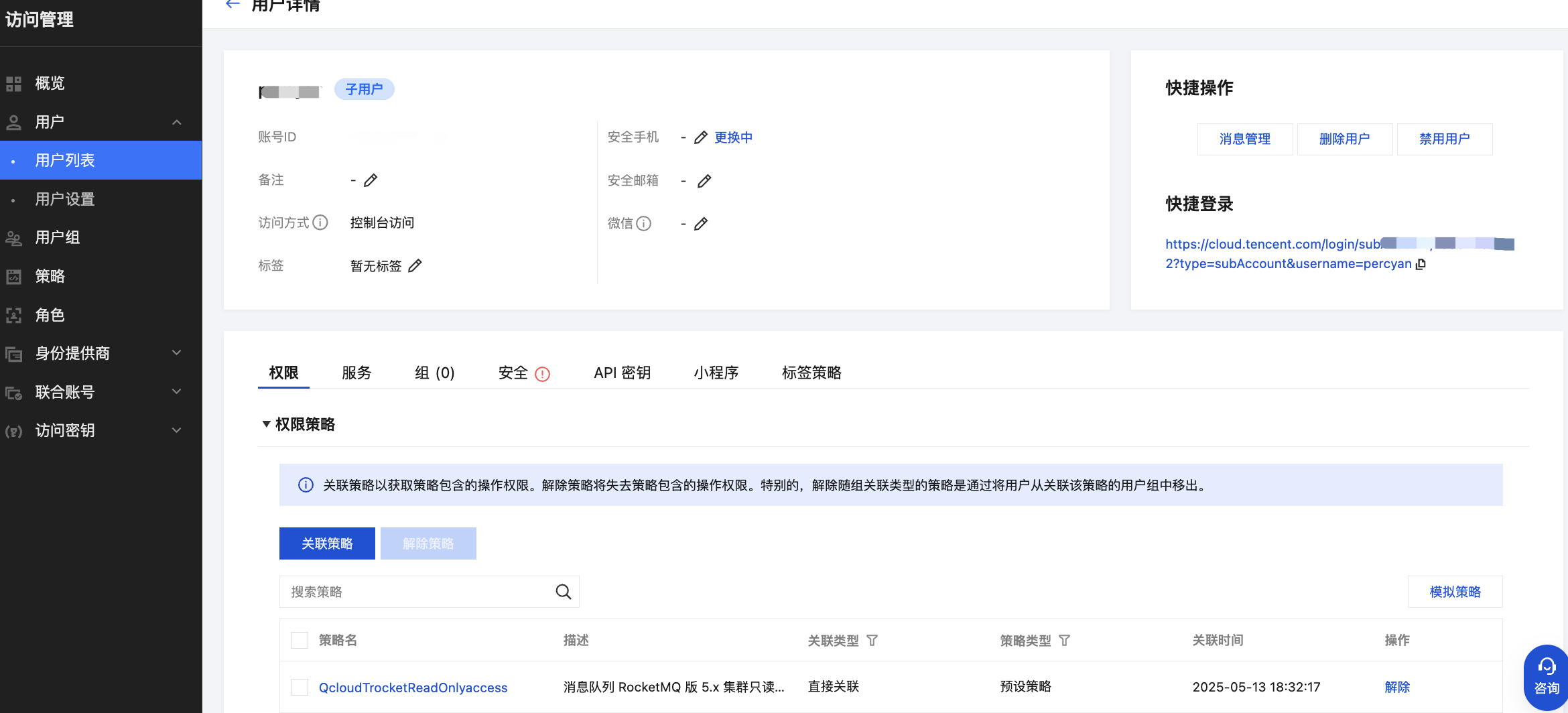Select 用户列表 in the sidebar

pos(101,160)
